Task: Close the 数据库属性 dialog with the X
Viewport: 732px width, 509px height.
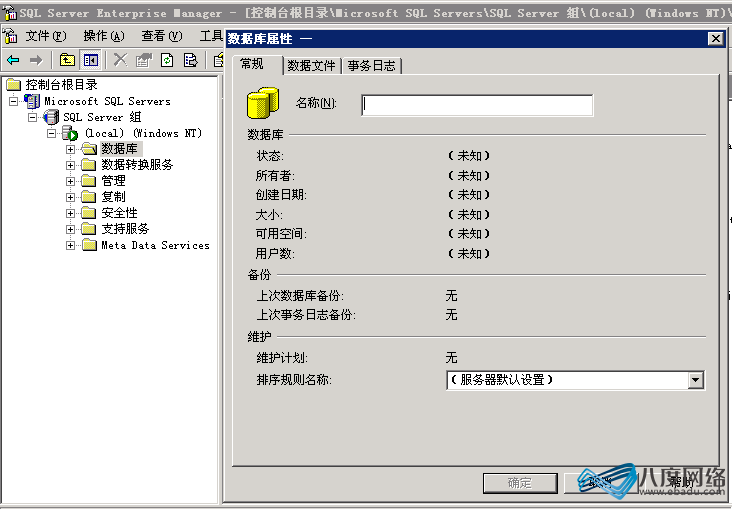Action: point(716,38)
